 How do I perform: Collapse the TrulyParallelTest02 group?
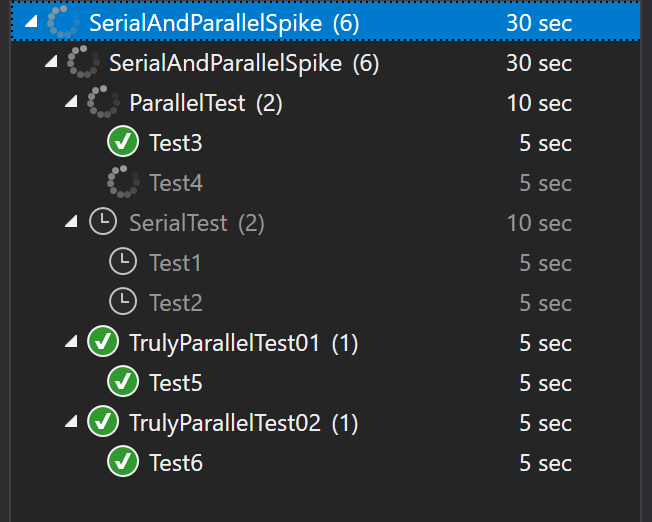point(72,422)
